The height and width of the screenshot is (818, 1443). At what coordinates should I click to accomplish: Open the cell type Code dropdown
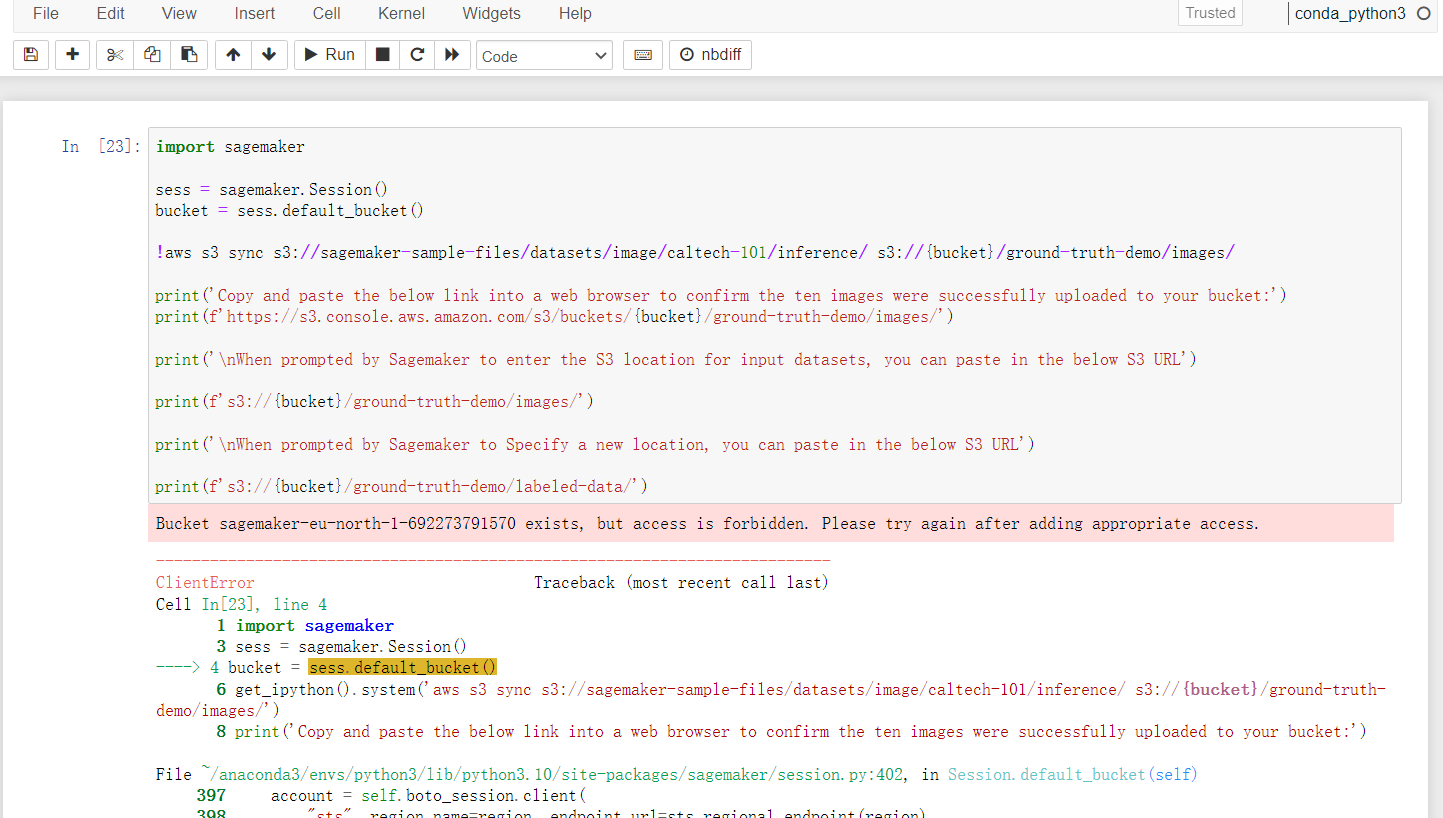click(x=544, y=56)
